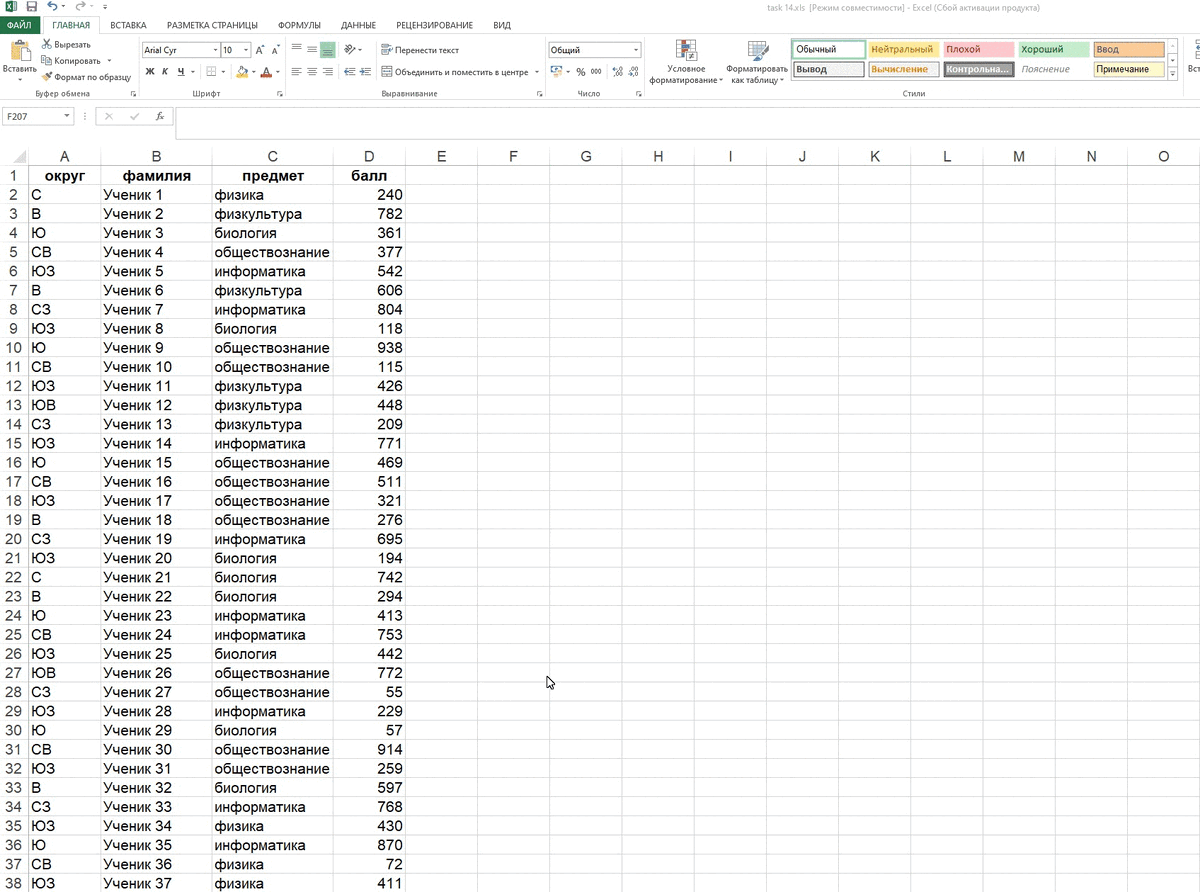Screen dimensions: 1200x892
Task: Open Общий number format dropdown
Action: click(x=636, y=50)
